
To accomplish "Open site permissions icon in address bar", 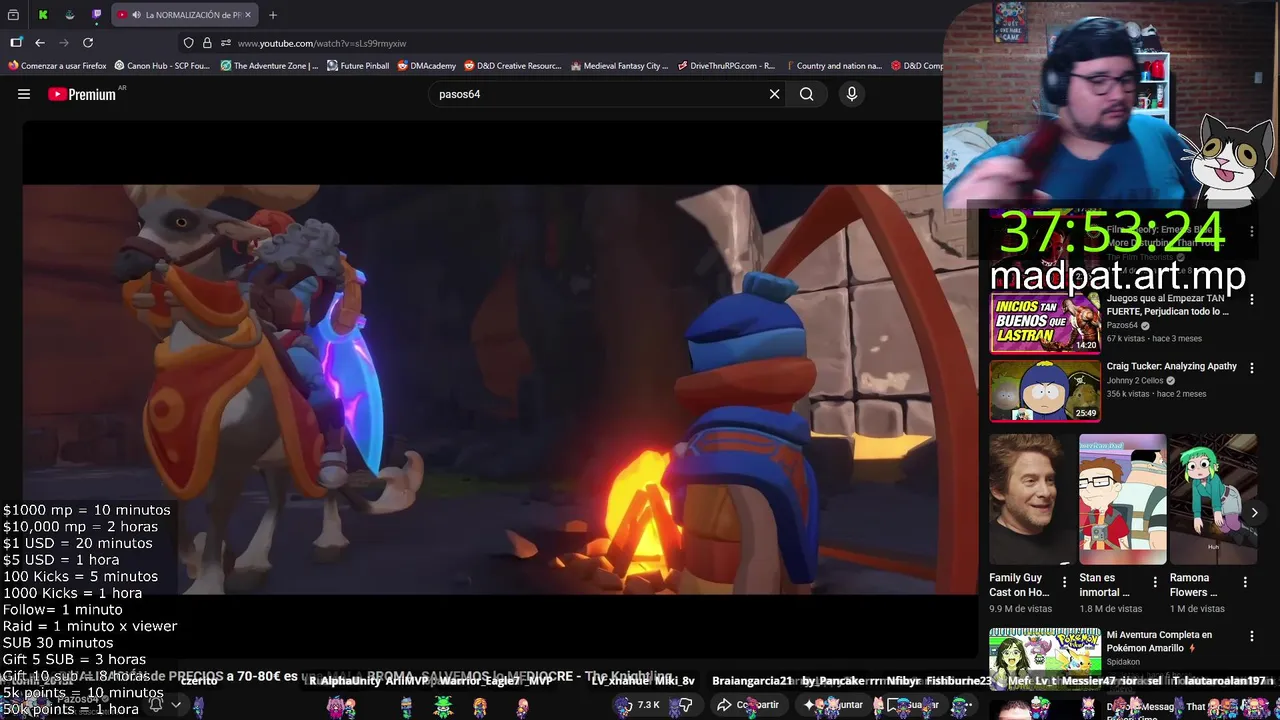I will (x=226, y=43).
